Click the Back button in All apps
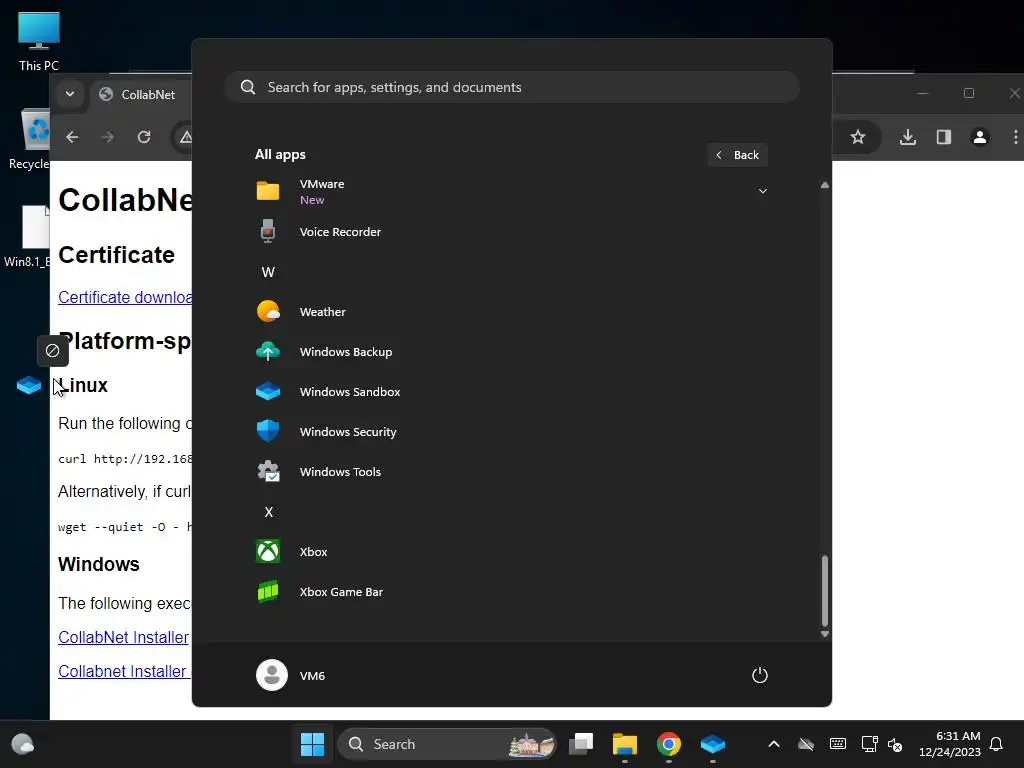Screen dimensions: 1024x768 click(x=737, y=155)
